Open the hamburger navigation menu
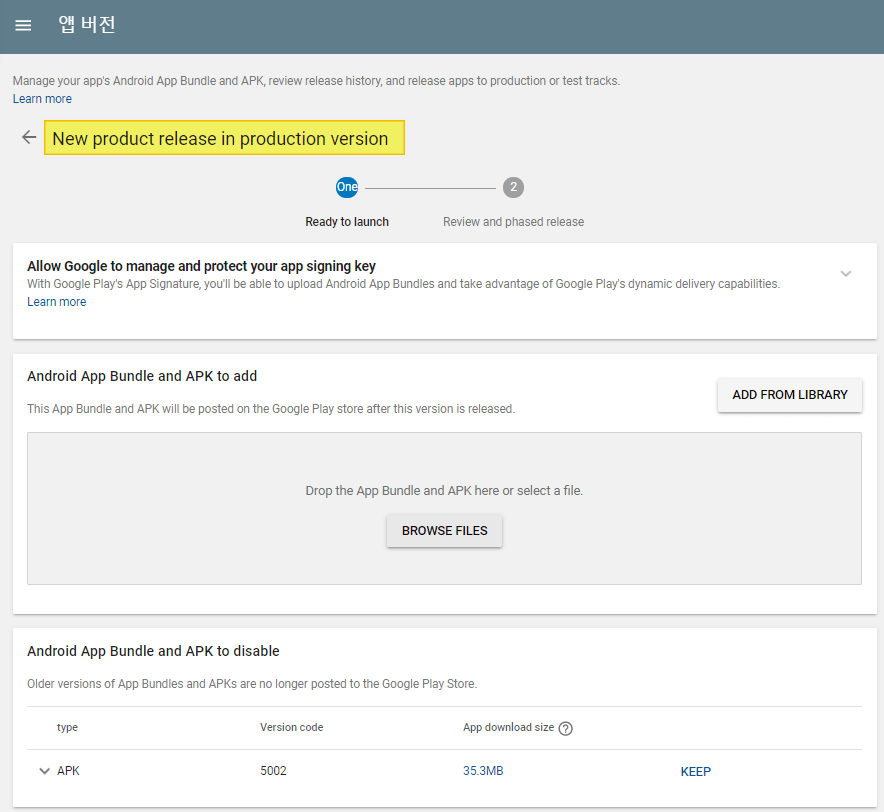Viewport: 884px width, 812px height. [x=23, y=25]
